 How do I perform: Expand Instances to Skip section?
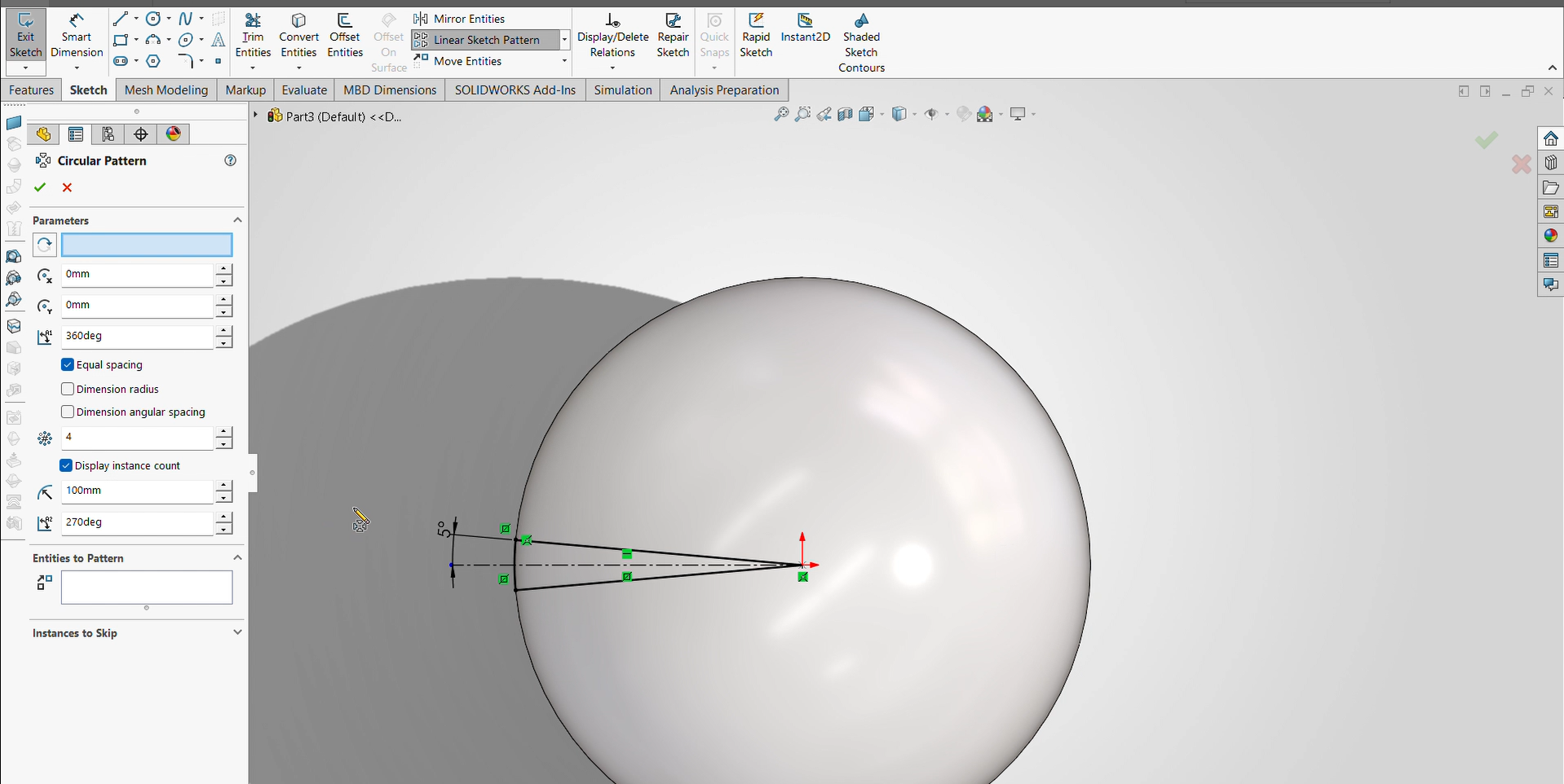click(x=237, y=632)
